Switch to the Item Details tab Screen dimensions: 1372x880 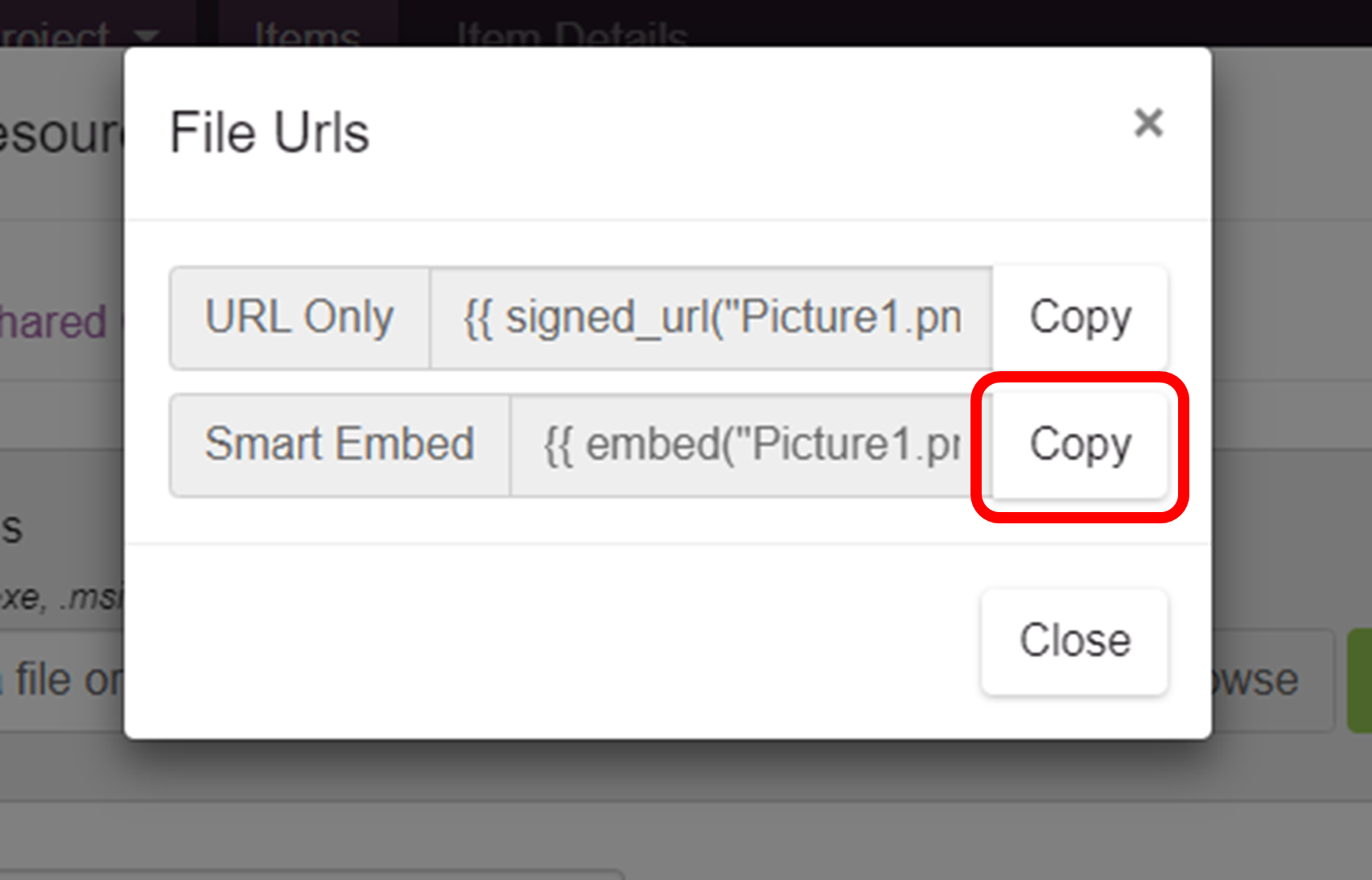point(571,32)
